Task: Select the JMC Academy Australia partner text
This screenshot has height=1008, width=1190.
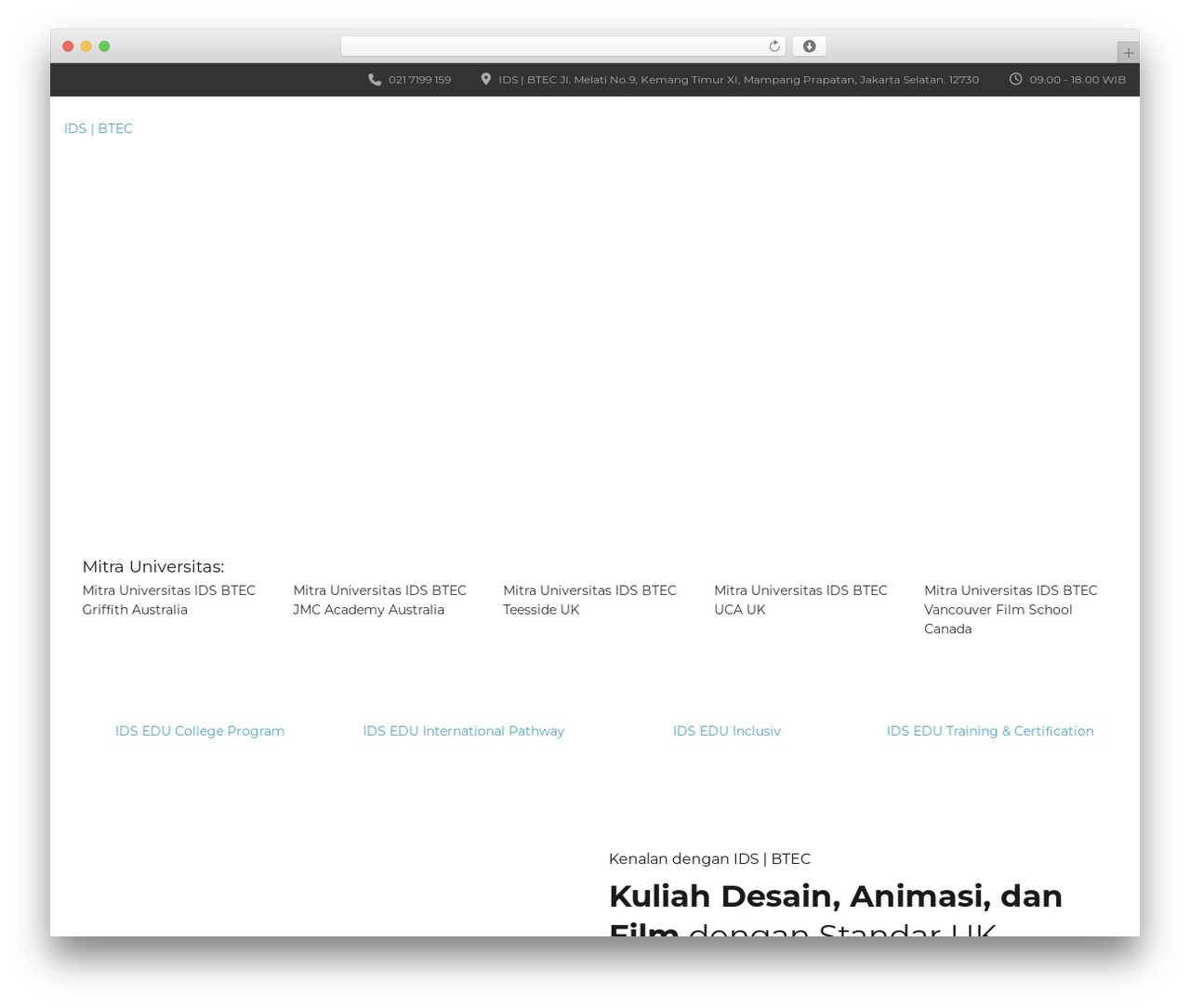Action: click(379, 600)
